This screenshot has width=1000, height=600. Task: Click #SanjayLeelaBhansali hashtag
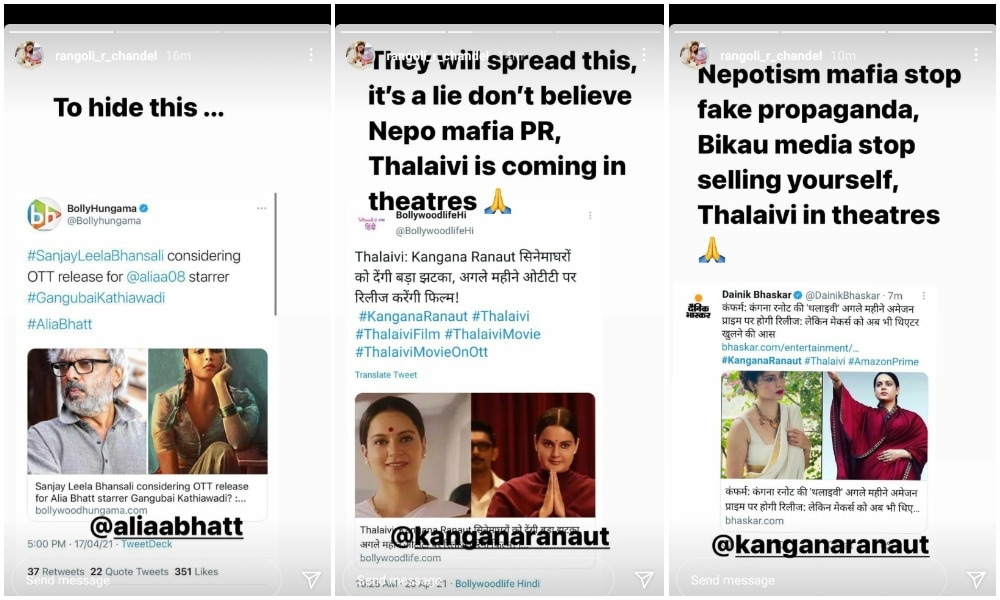click(x=95, y=256)
